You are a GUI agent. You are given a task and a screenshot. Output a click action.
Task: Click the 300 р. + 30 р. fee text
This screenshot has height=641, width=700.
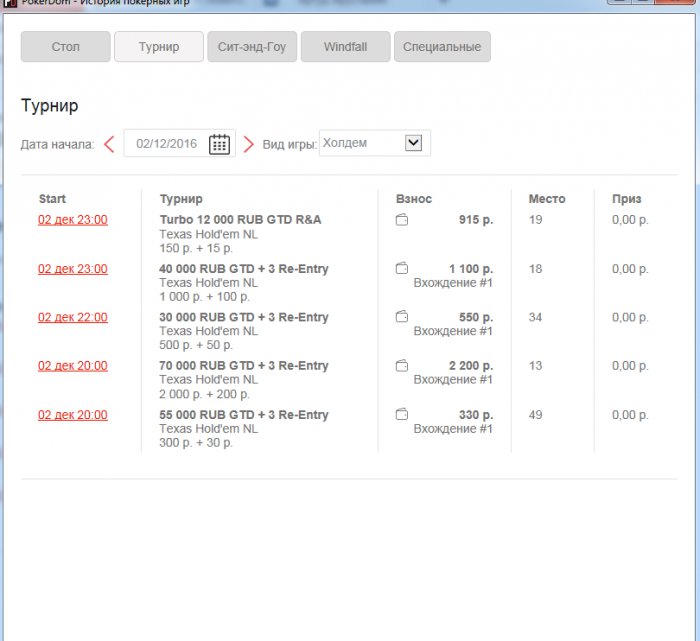[x=196, y=442]
